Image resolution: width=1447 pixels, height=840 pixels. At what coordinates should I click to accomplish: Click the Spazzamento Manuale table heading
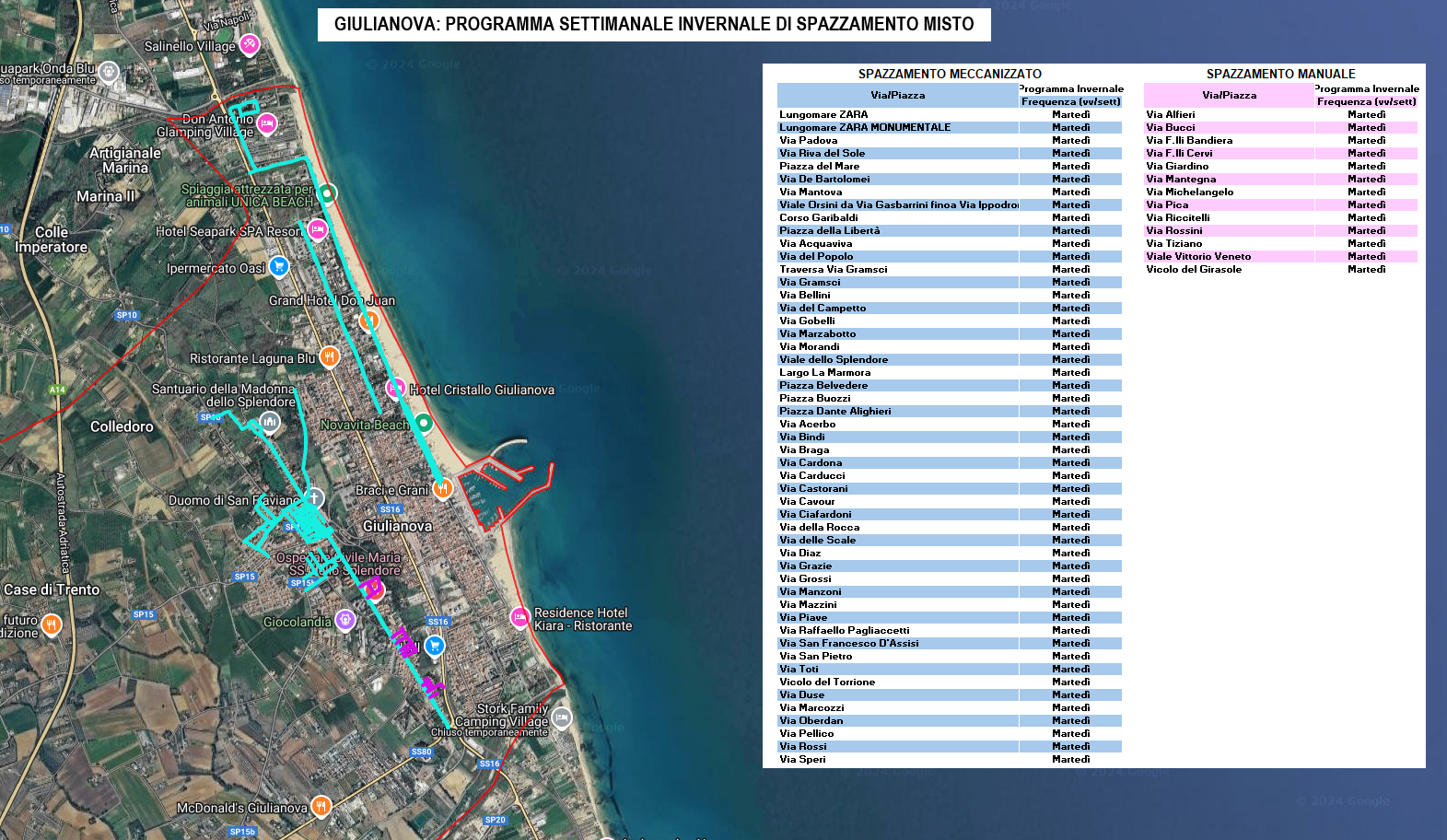pyautogui.click(x=1280, y=74)
